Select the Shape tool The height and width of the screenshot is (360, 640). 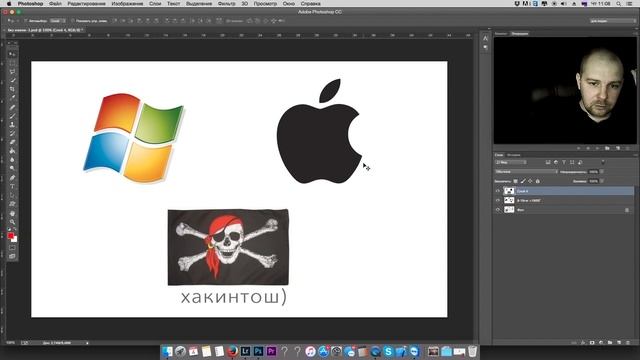point(12,204)
